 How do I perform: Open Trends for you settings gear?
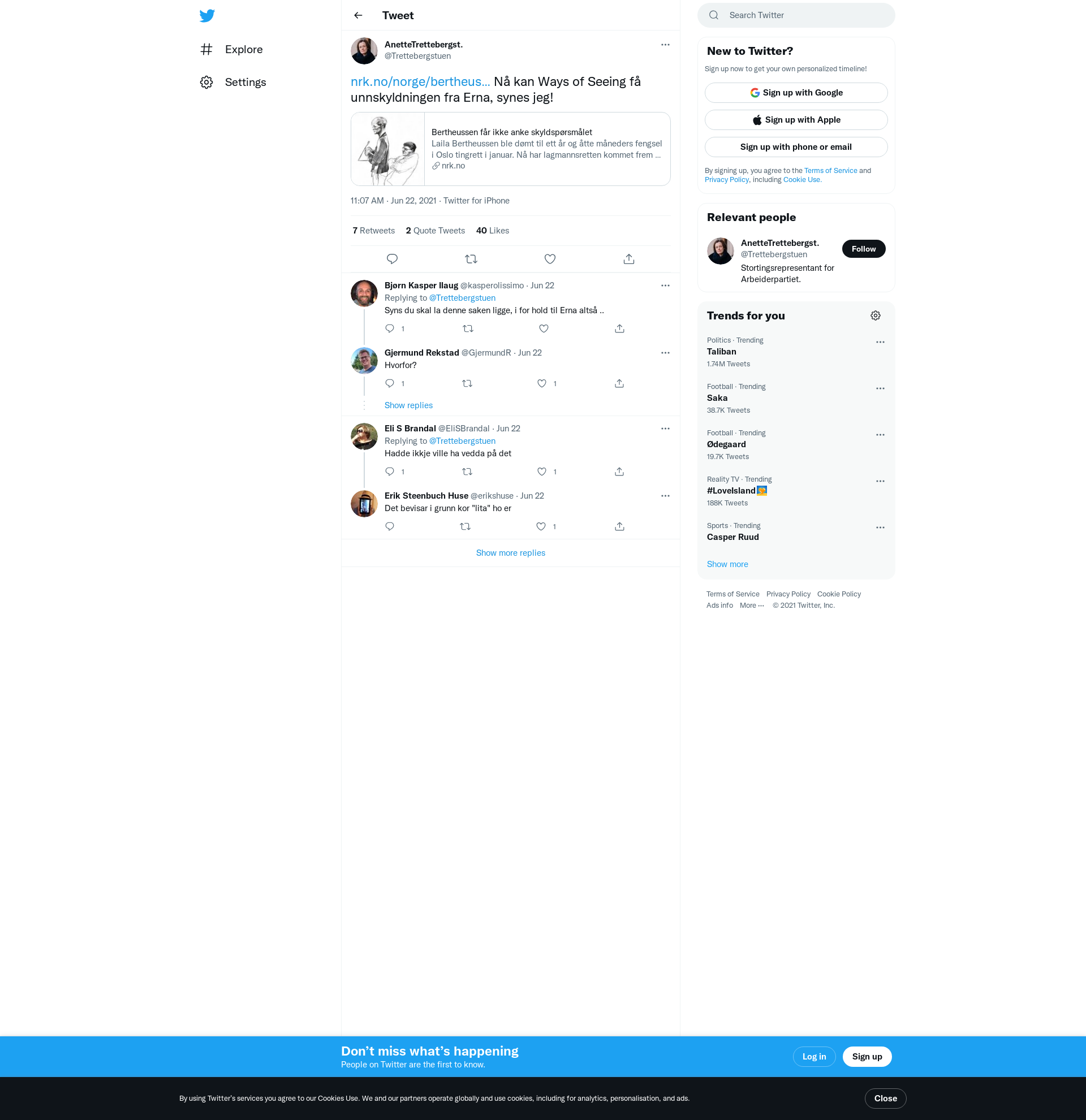click(x=876, y=315)
